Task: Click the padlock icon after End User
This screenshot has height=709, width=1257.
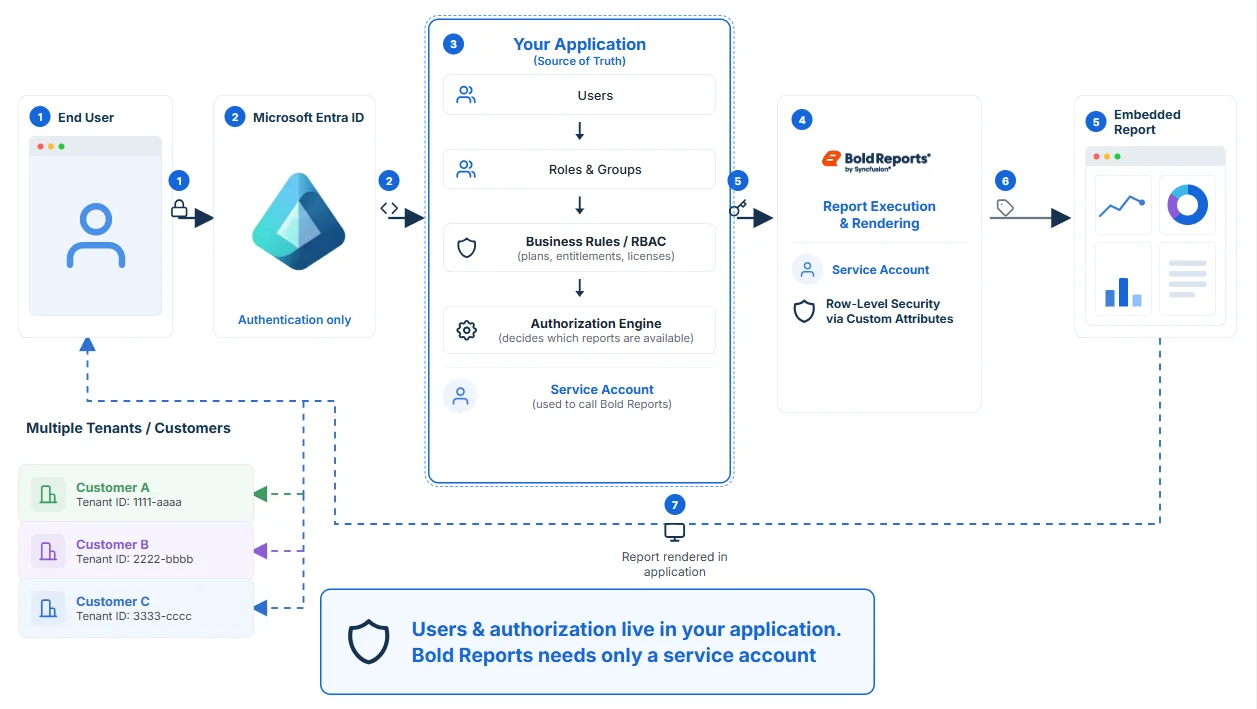Action: (180, 209)
